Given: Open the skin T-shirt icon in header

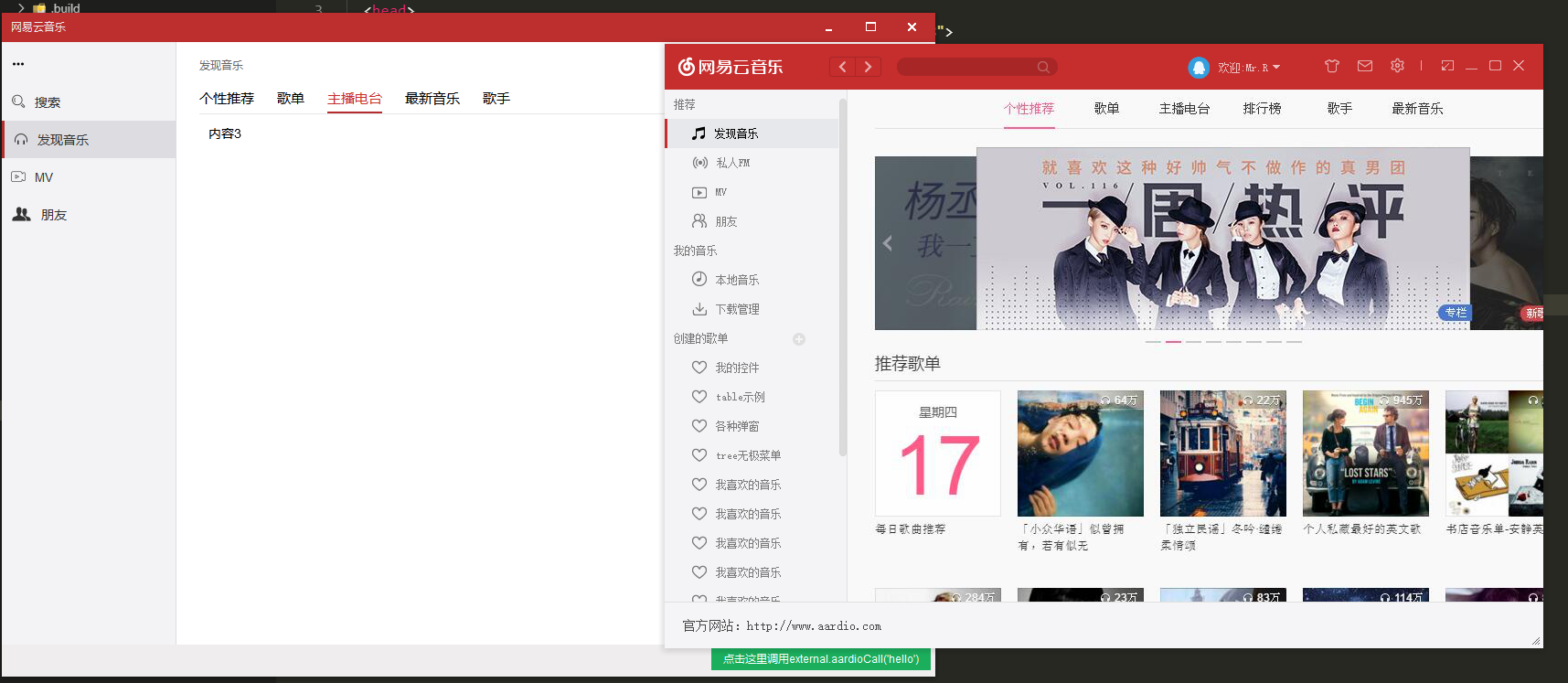Looking at the screenshot, I should pyautogui.click(x=1331, y=66).
